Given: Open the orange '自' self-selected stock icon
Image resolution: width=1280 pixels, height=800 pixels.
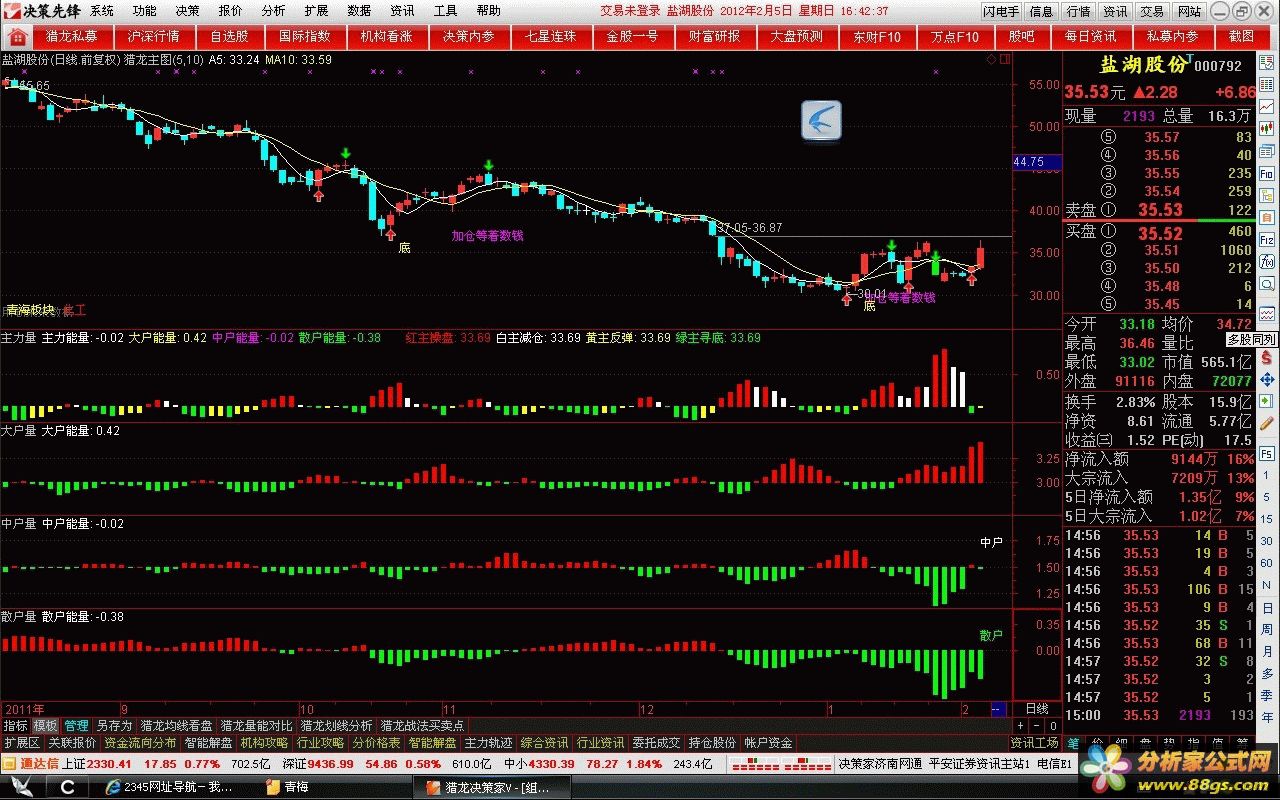Looking at the screenshot, I should click(1267, 217).
